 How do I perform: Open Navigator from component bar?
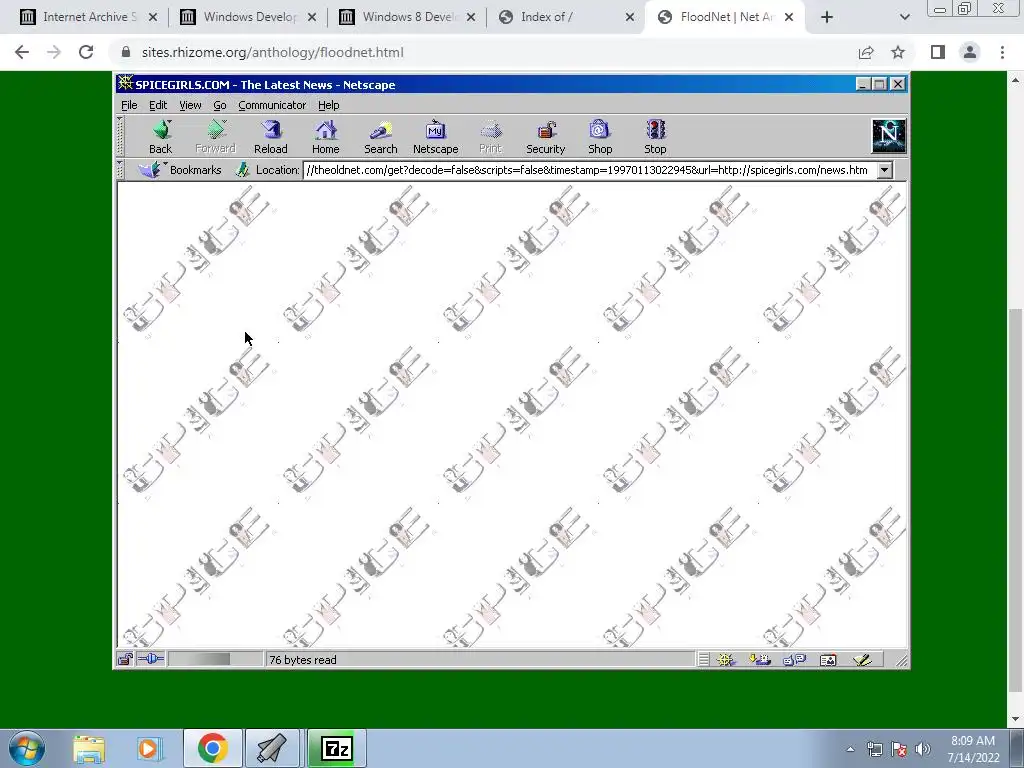(x=726, y=660)
